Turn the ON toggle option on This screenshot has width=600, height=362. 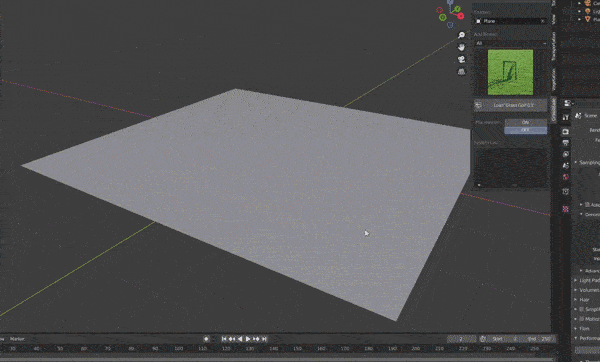coord(525,122)
